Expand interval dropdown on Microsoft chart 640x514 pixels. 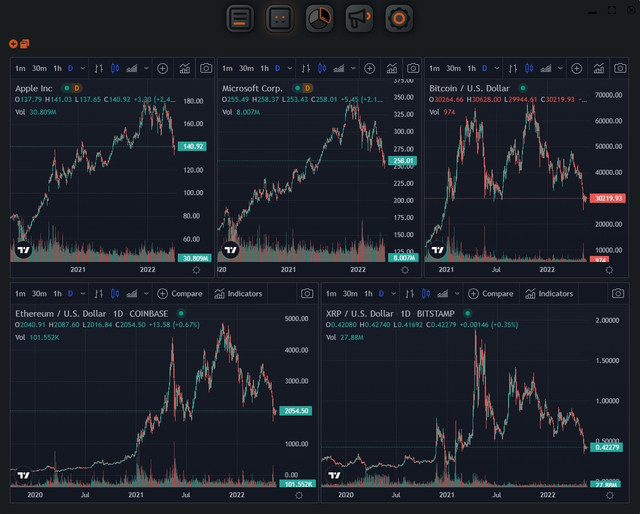pos(290,68)
